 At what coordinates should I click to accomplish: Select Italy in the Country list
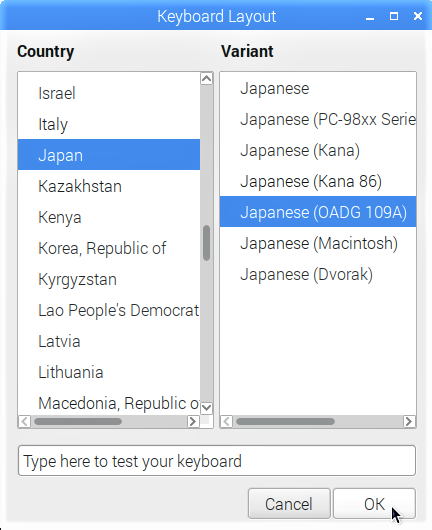click(x=109, y=124)
